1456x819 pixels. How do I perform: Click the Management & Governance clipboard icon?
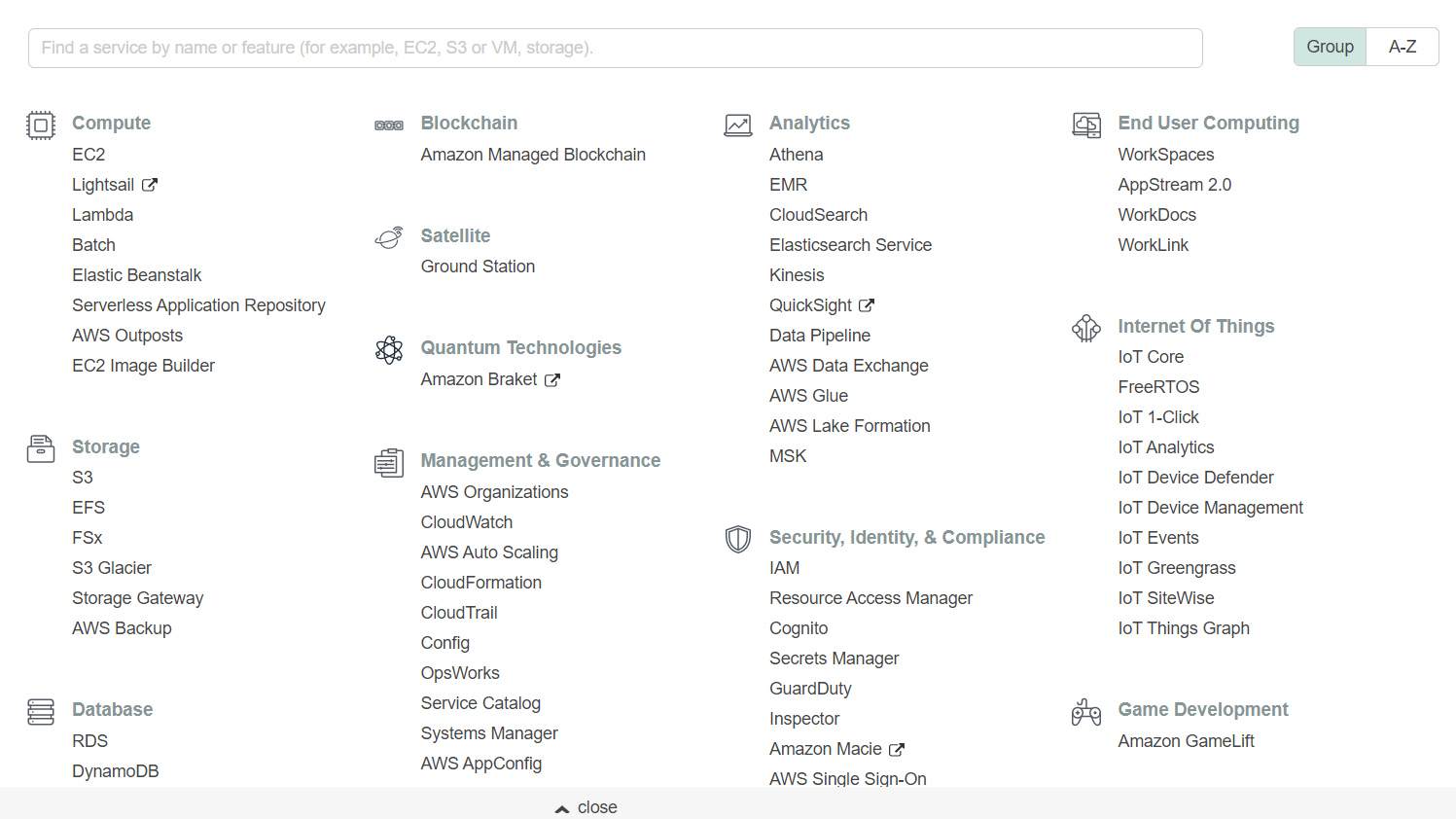point(389,463)
